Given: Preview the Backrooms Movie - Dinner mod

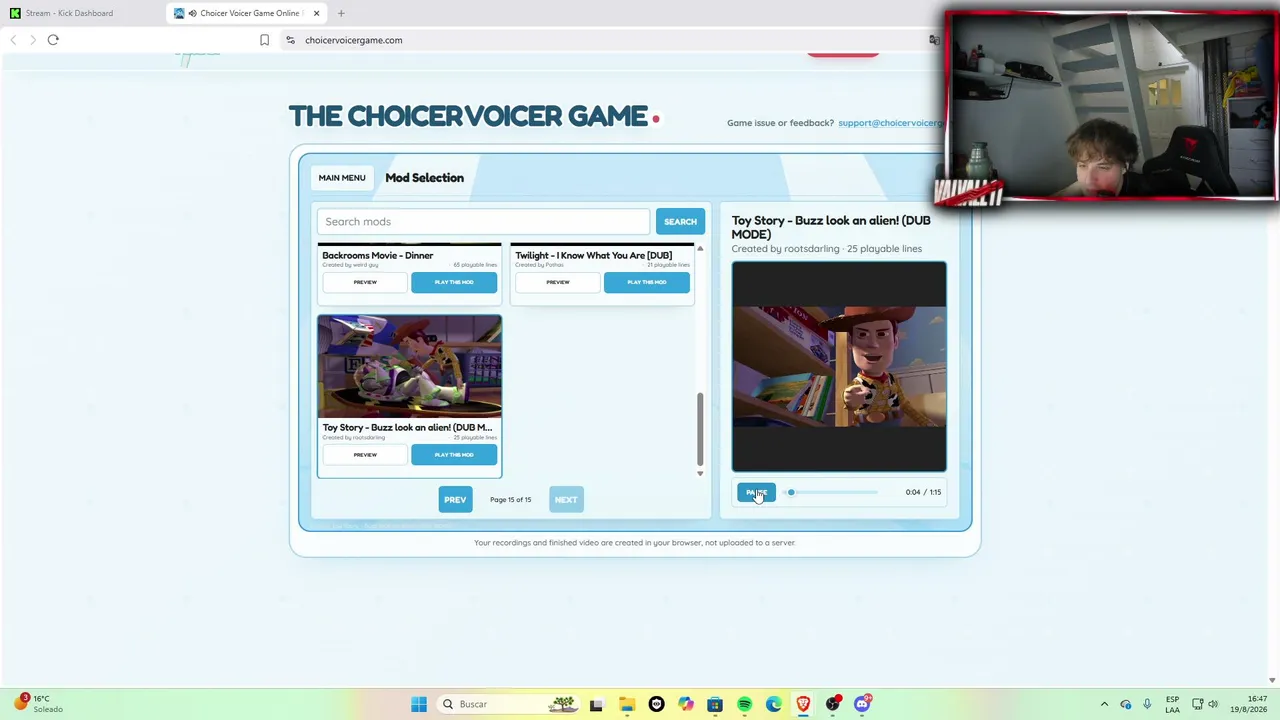Looking at the screenshot, I should tap(365, 282).
